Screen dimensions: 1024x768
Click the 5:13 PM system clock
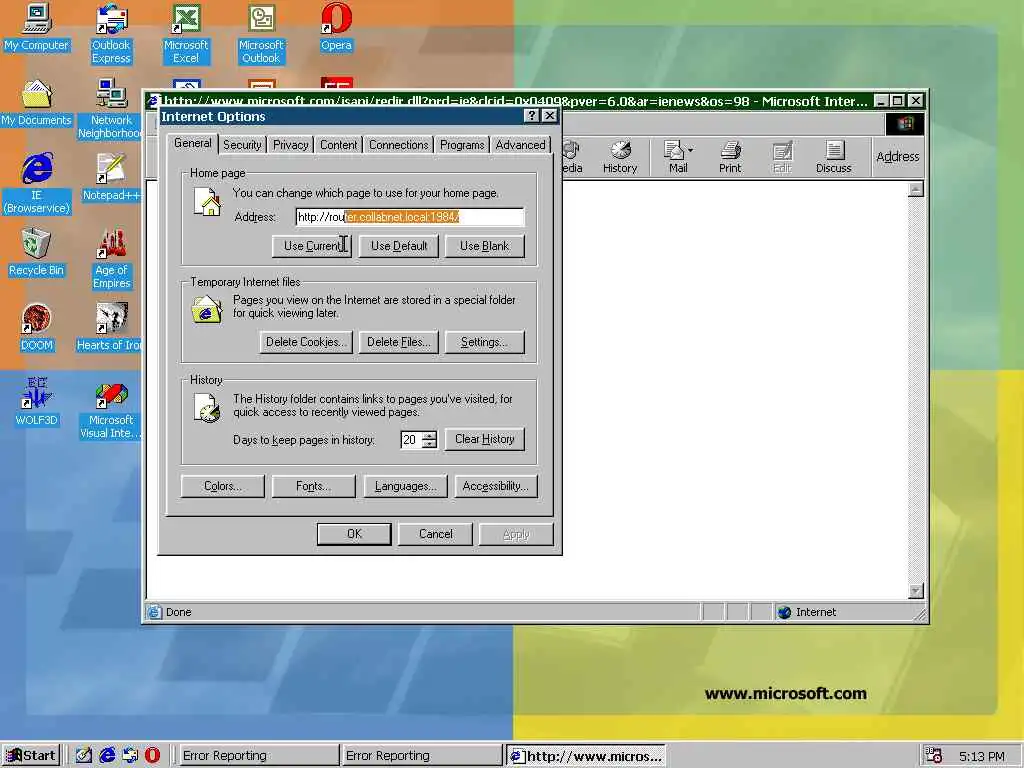(982, 756)
